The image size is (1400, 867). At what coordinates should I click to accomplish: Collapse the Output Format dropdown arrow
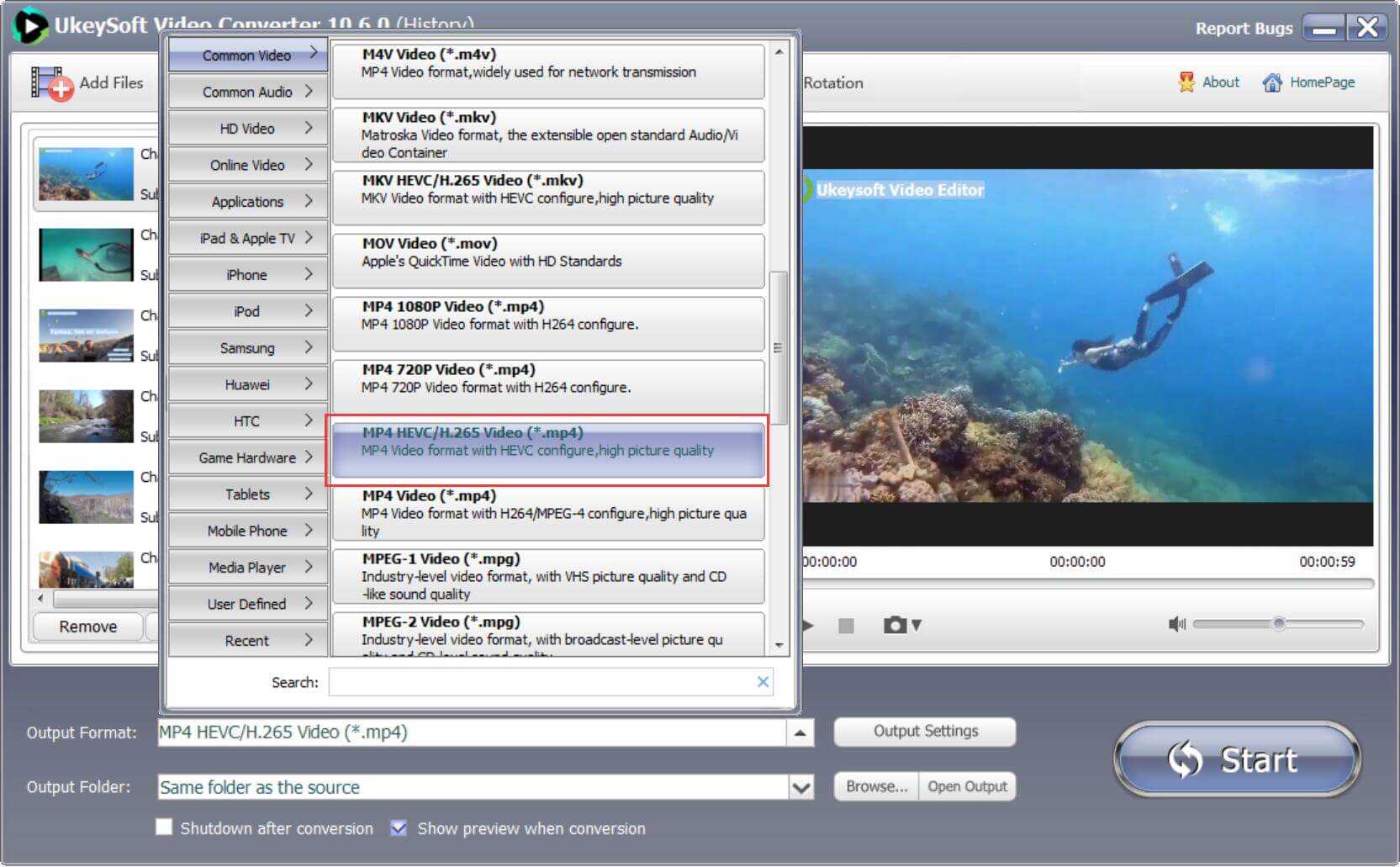[x=800, y=733]
